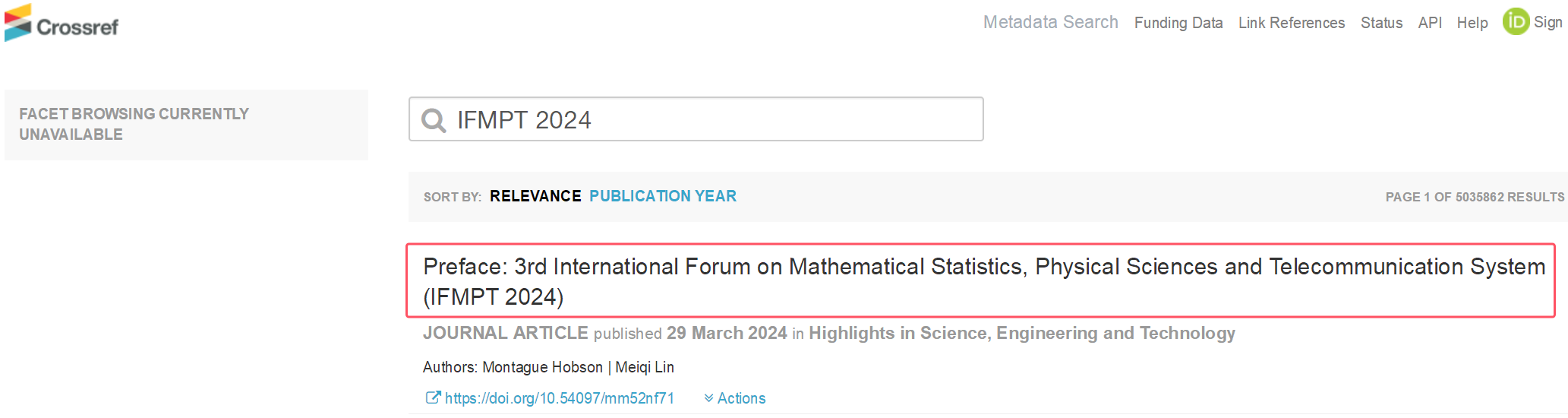
Task: Open the Help menu item
Action: click(x=1472, y=23)
